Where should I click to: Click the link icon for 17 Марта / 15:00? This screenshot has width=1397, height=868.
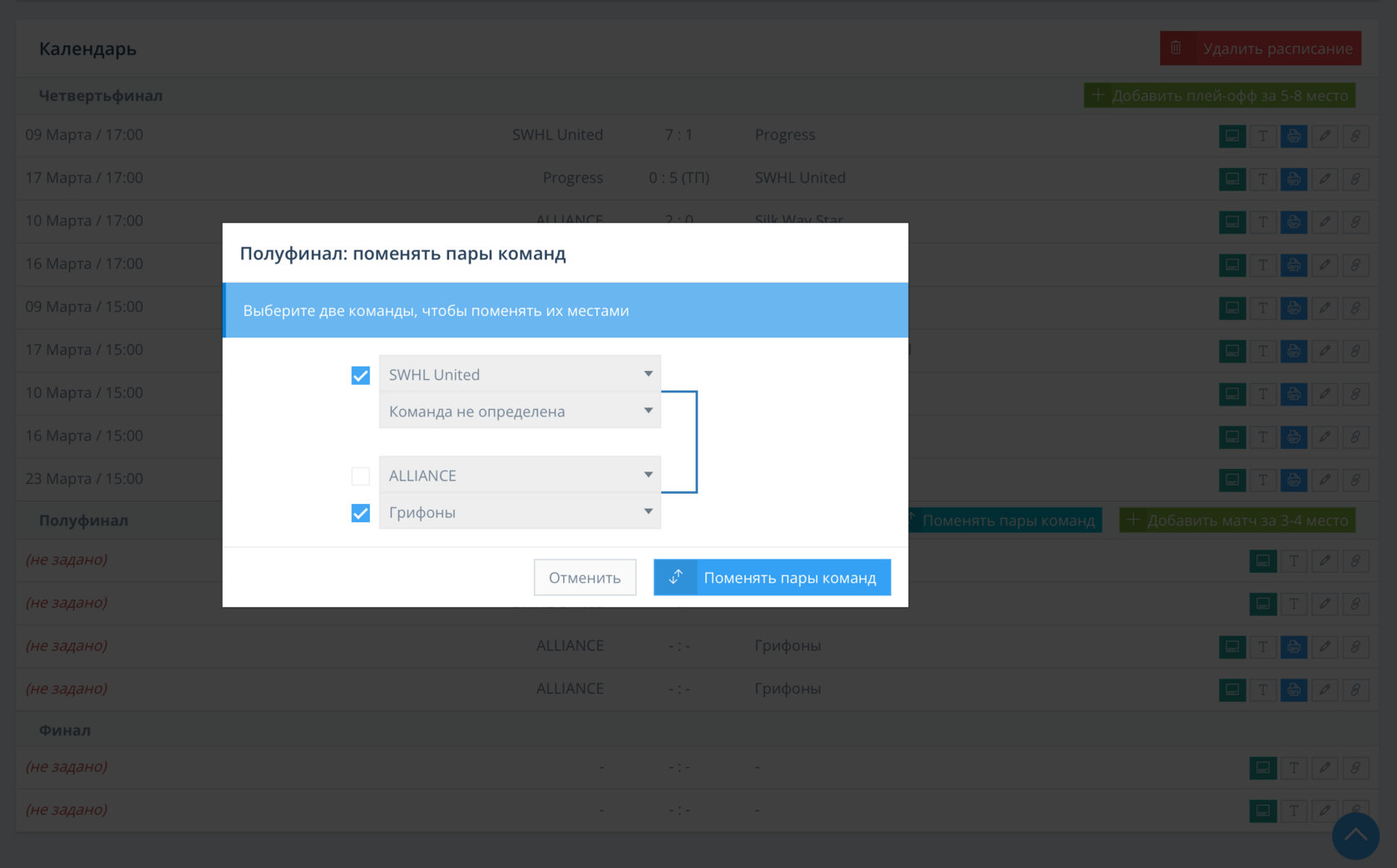click(x=1355, y=351)
